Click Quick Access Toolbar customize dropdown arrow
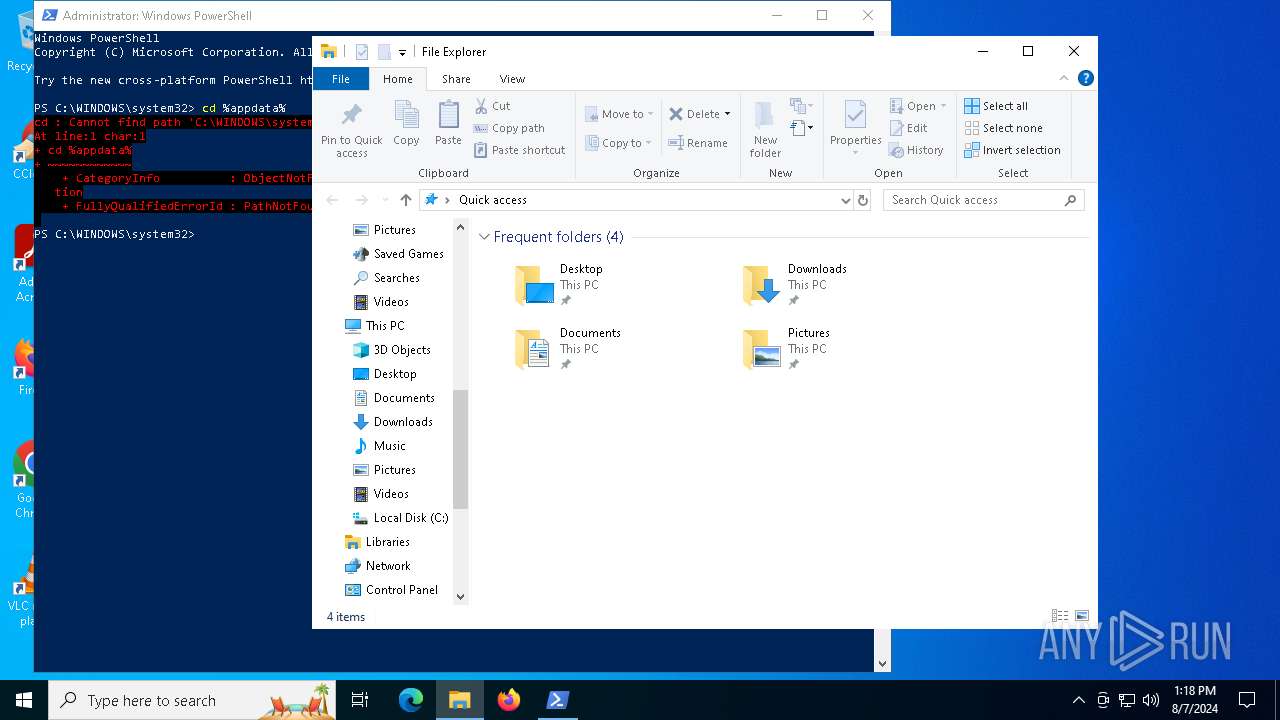1280x720 pixels. (x=402, y=52)
